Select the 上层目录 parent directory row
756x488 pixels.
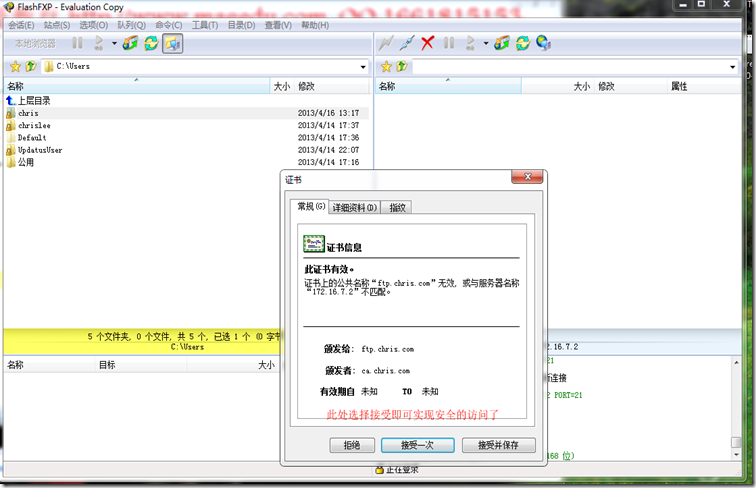click(186, 101)
